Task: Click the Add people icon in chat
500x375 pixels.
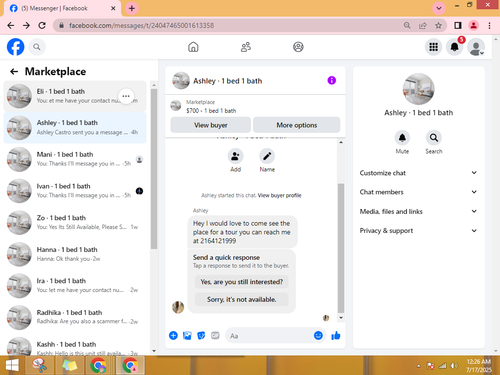Action: [x=235, y=156]
